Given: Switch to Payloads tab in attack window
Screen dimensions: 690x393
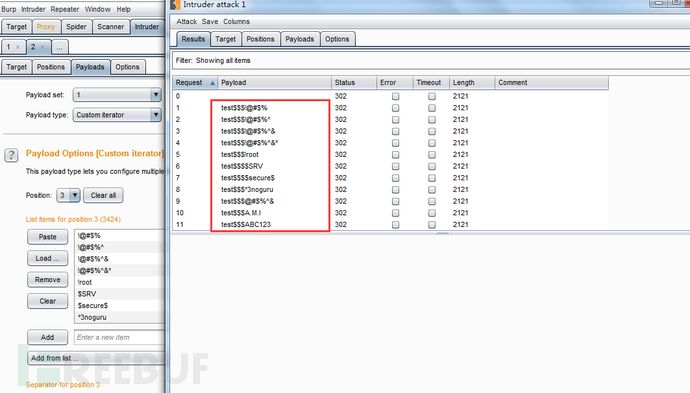Looking at the screenshot, I should tap(300, 39).
